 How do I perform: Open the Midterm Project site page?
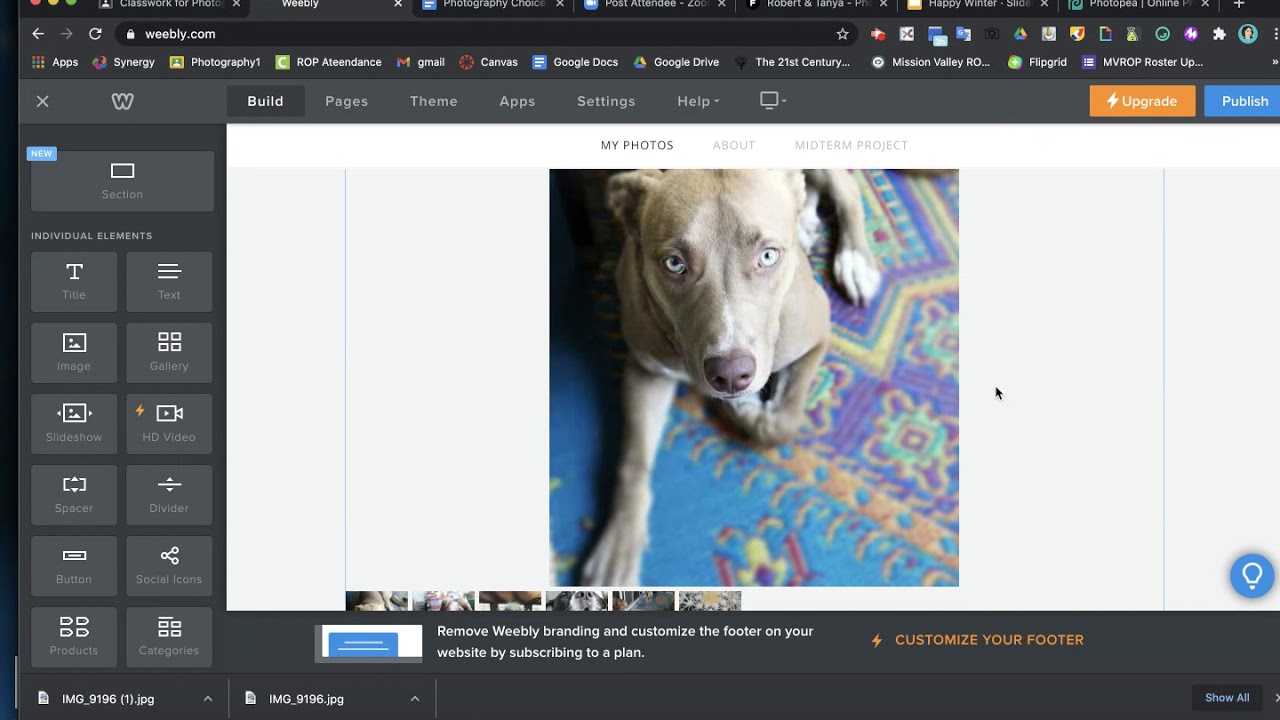pyautogui.click(x=851, y=145)
